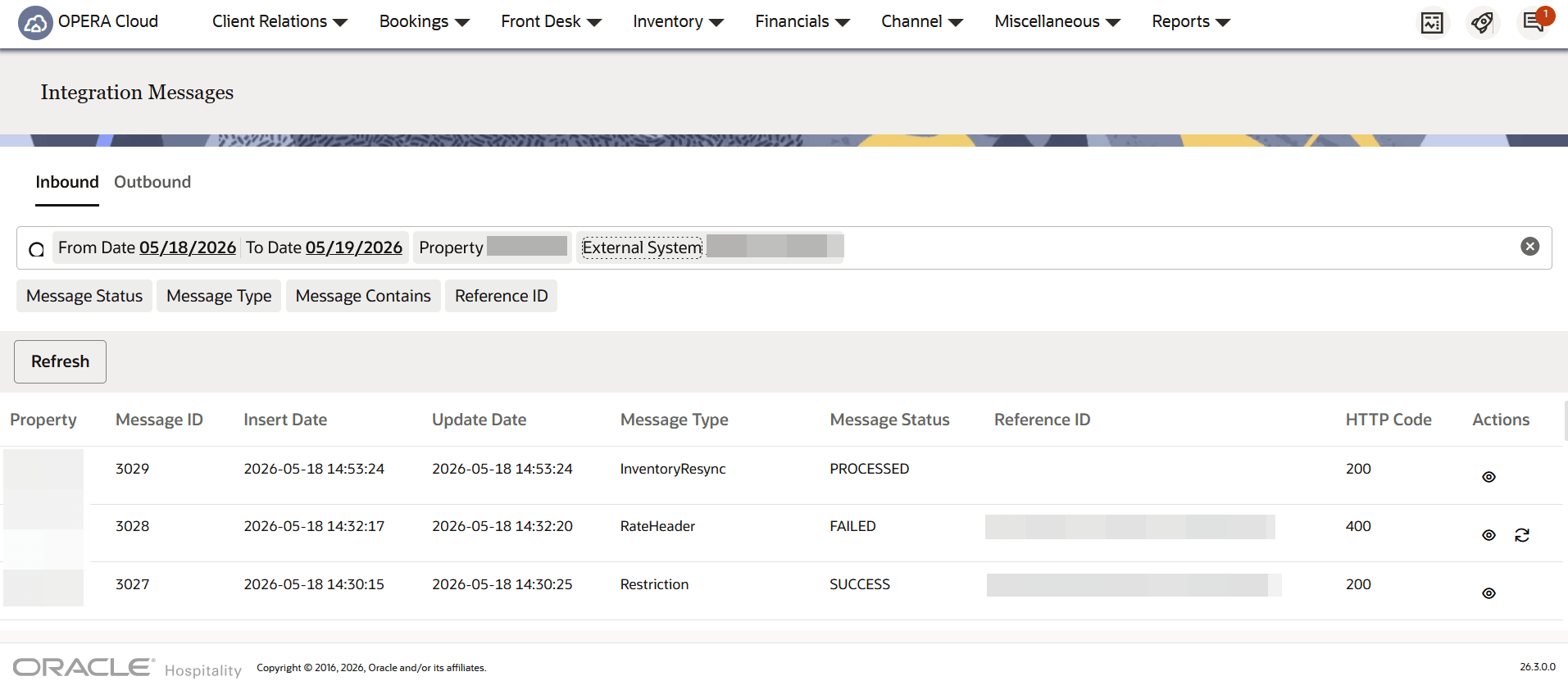The width and height of the screenshot is (1568, 690).
Task: Select RateHeader message type cell
Action: (657, 526)
